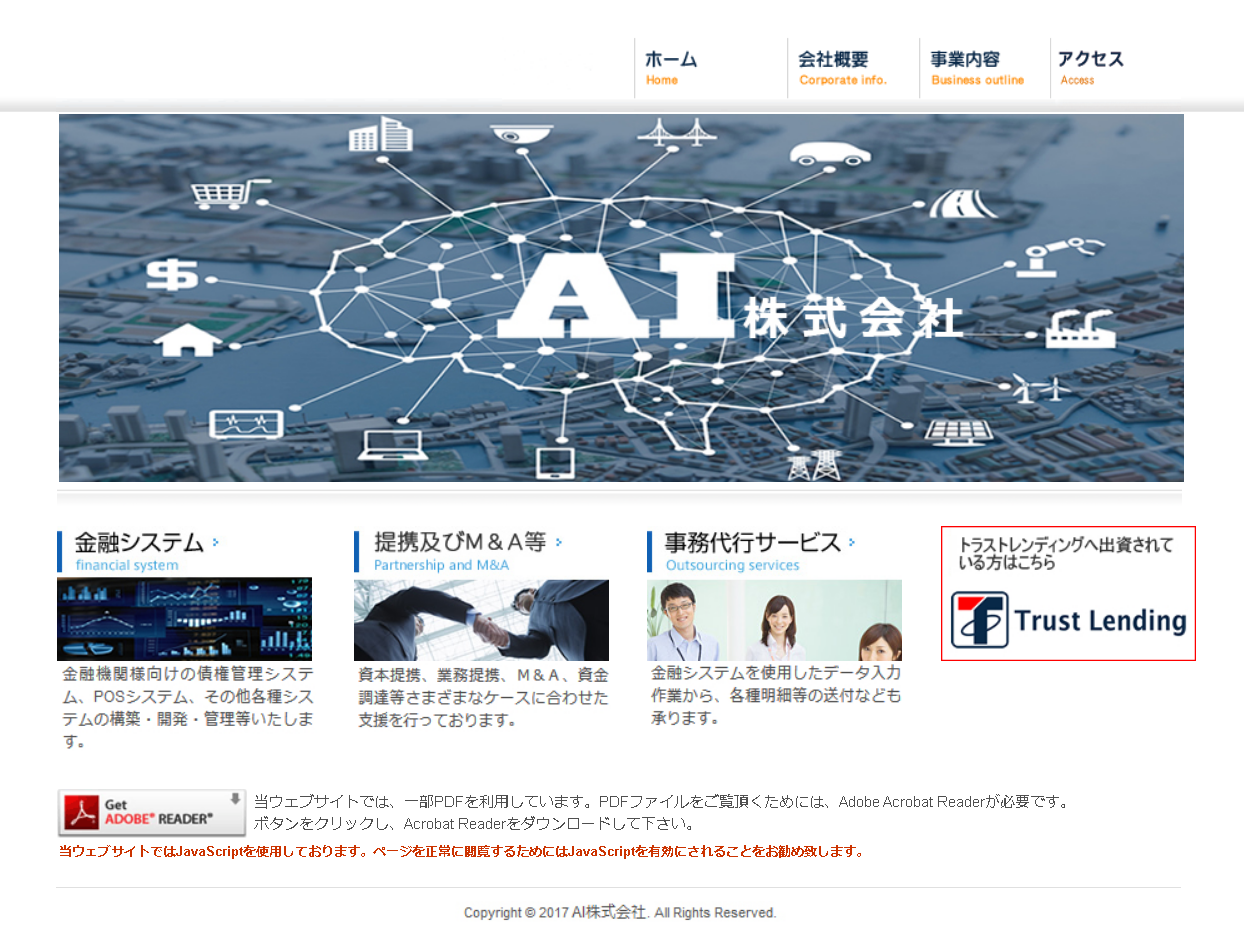Click the heartbeat monitor icon in banner
1244x928 pixels.
[x=246, y=424]
